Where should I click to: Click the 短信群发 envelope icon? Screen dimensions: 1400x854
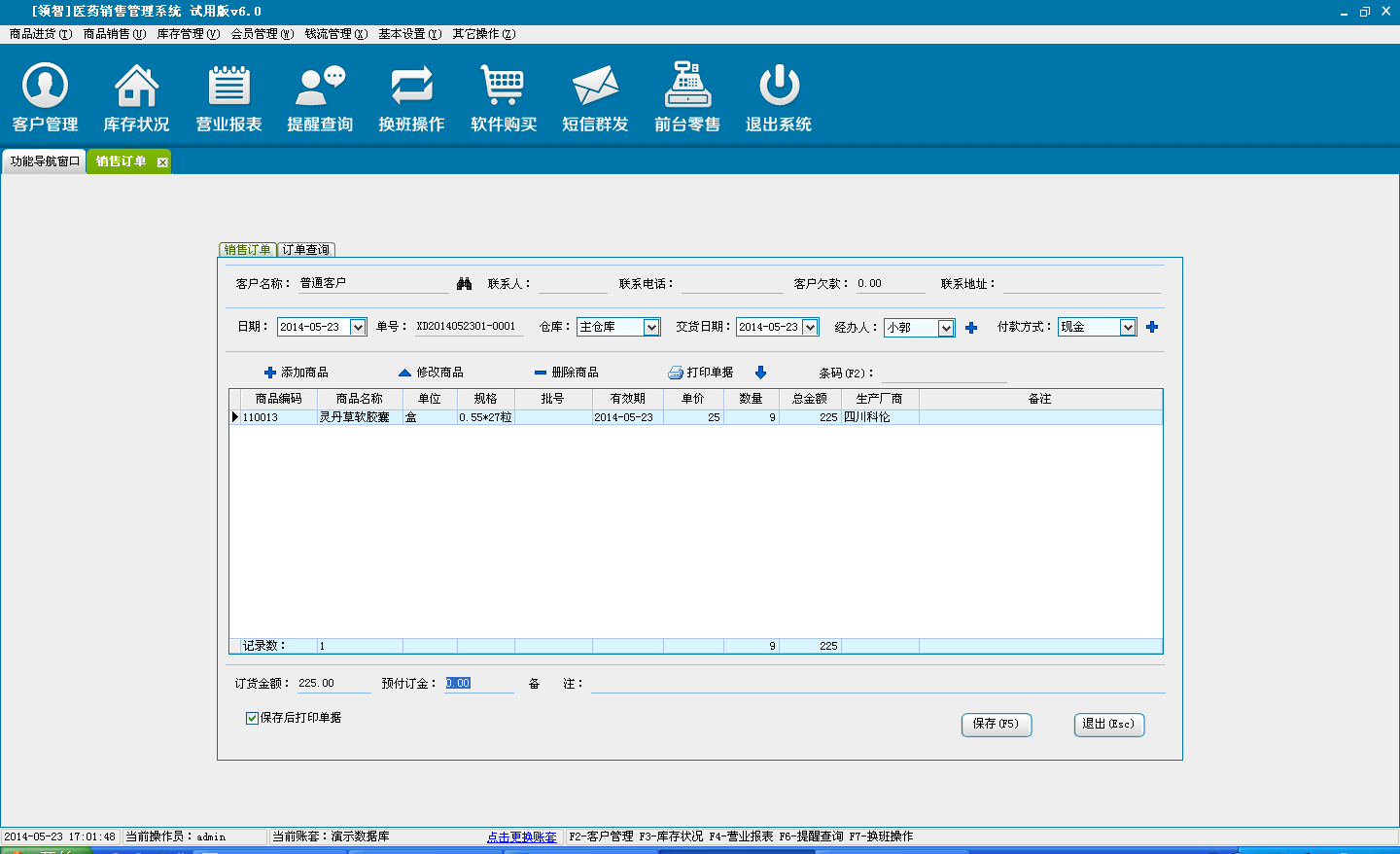[x=595, y=88]
